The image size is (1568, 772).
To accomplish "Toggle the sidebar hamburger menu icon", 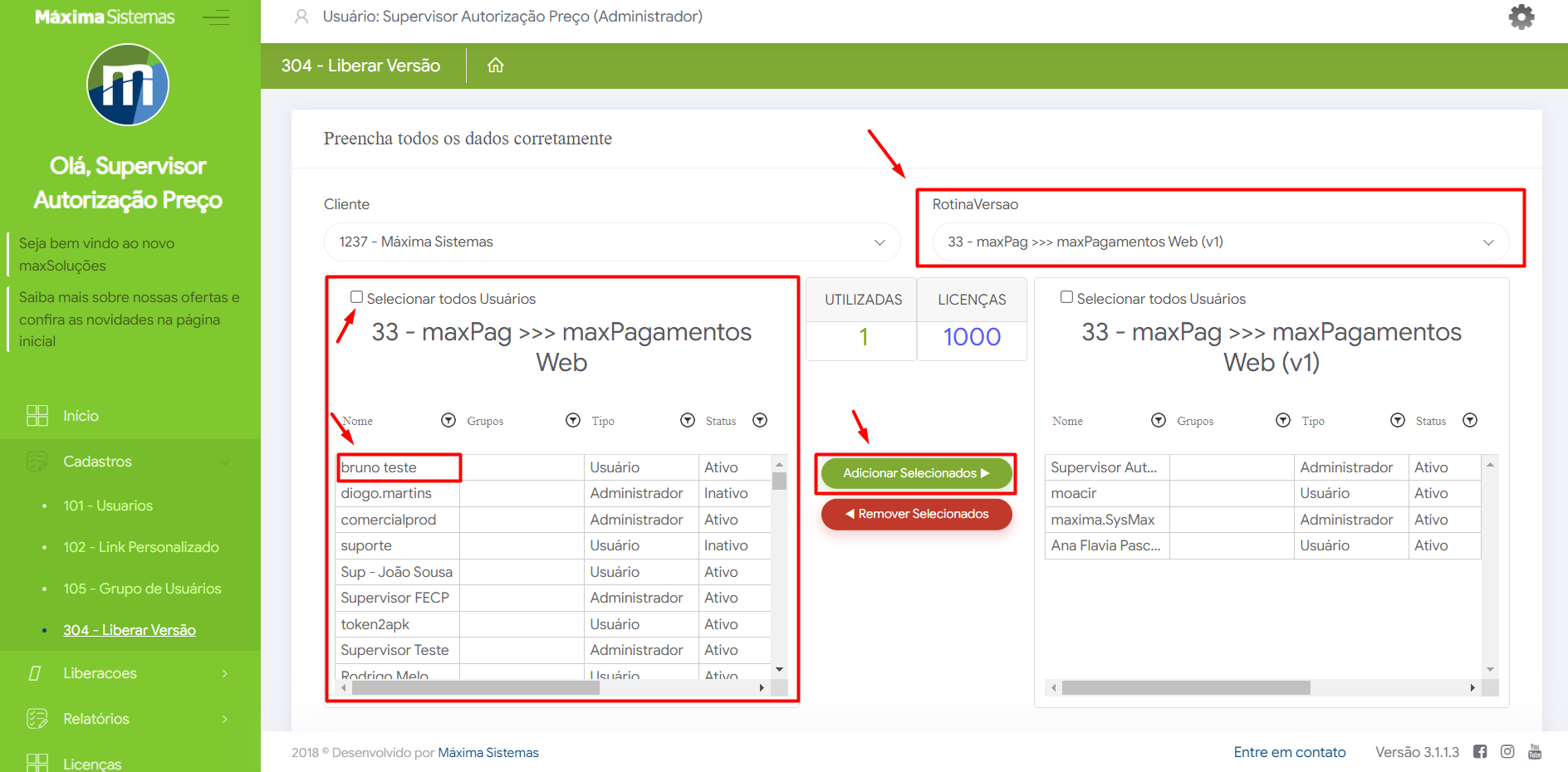I will [216, 17].
